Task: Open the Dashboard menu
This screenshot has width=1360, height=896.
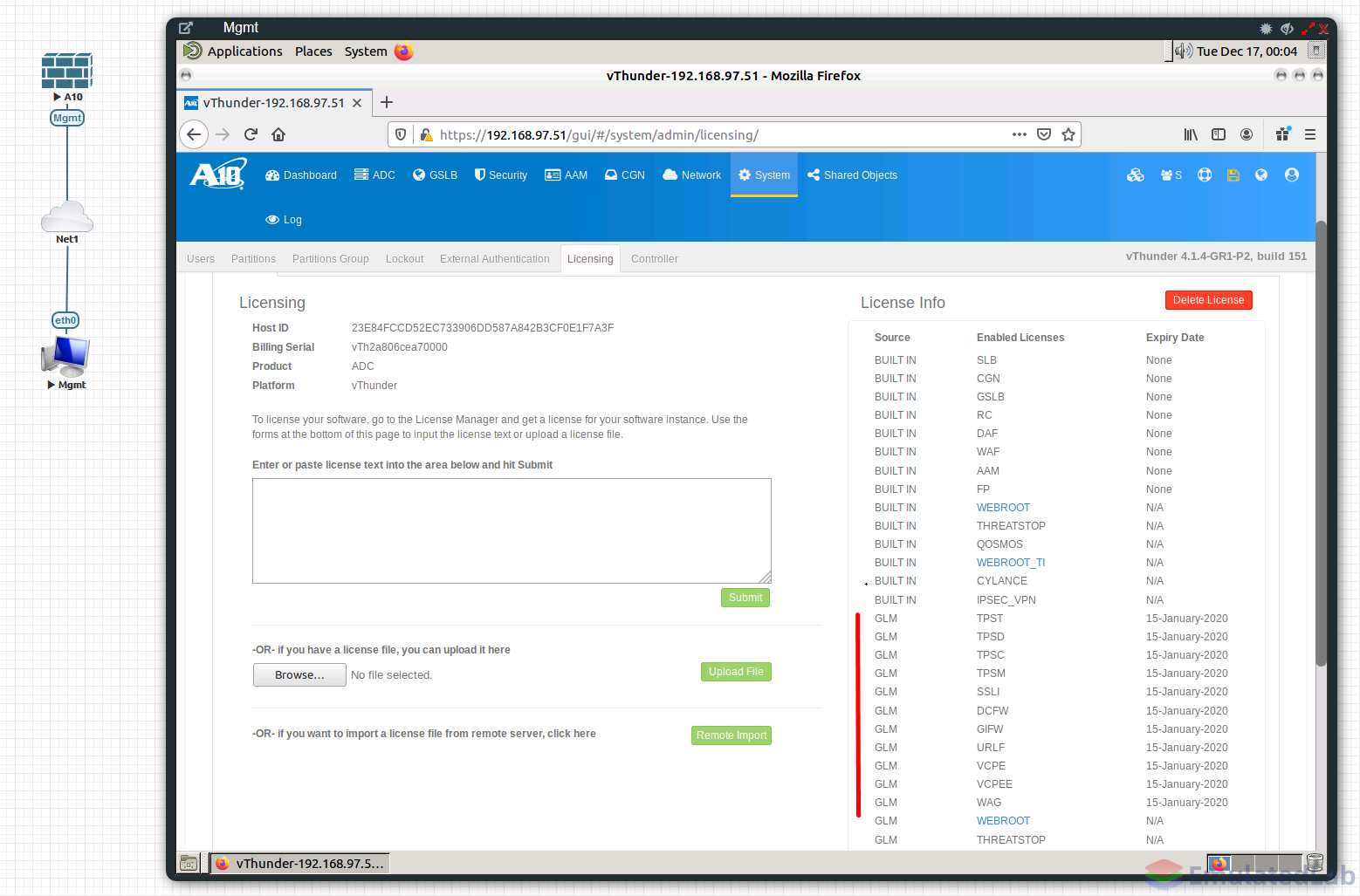Action: (301, 175)
